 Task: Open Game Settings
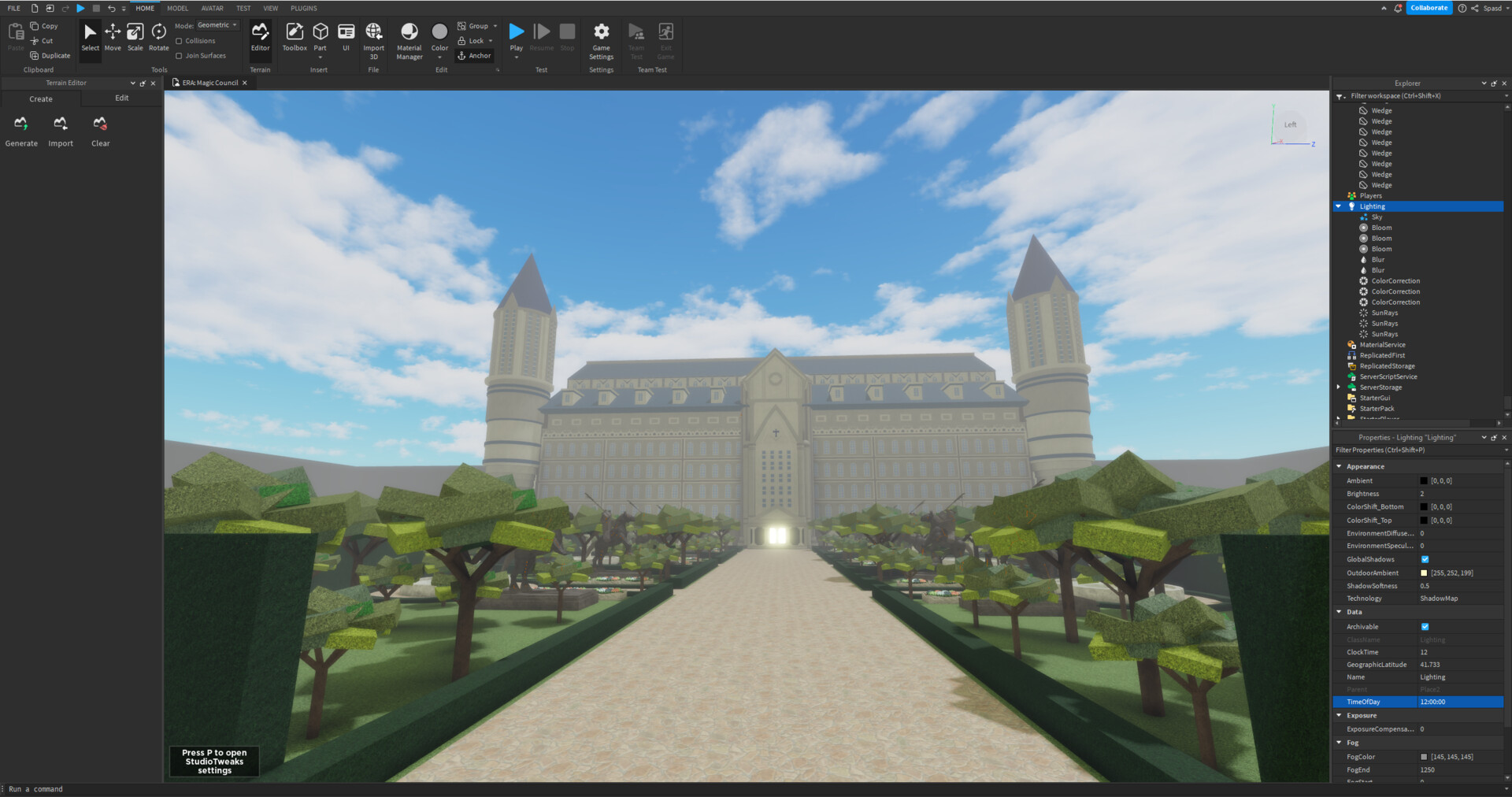[601, 39]
